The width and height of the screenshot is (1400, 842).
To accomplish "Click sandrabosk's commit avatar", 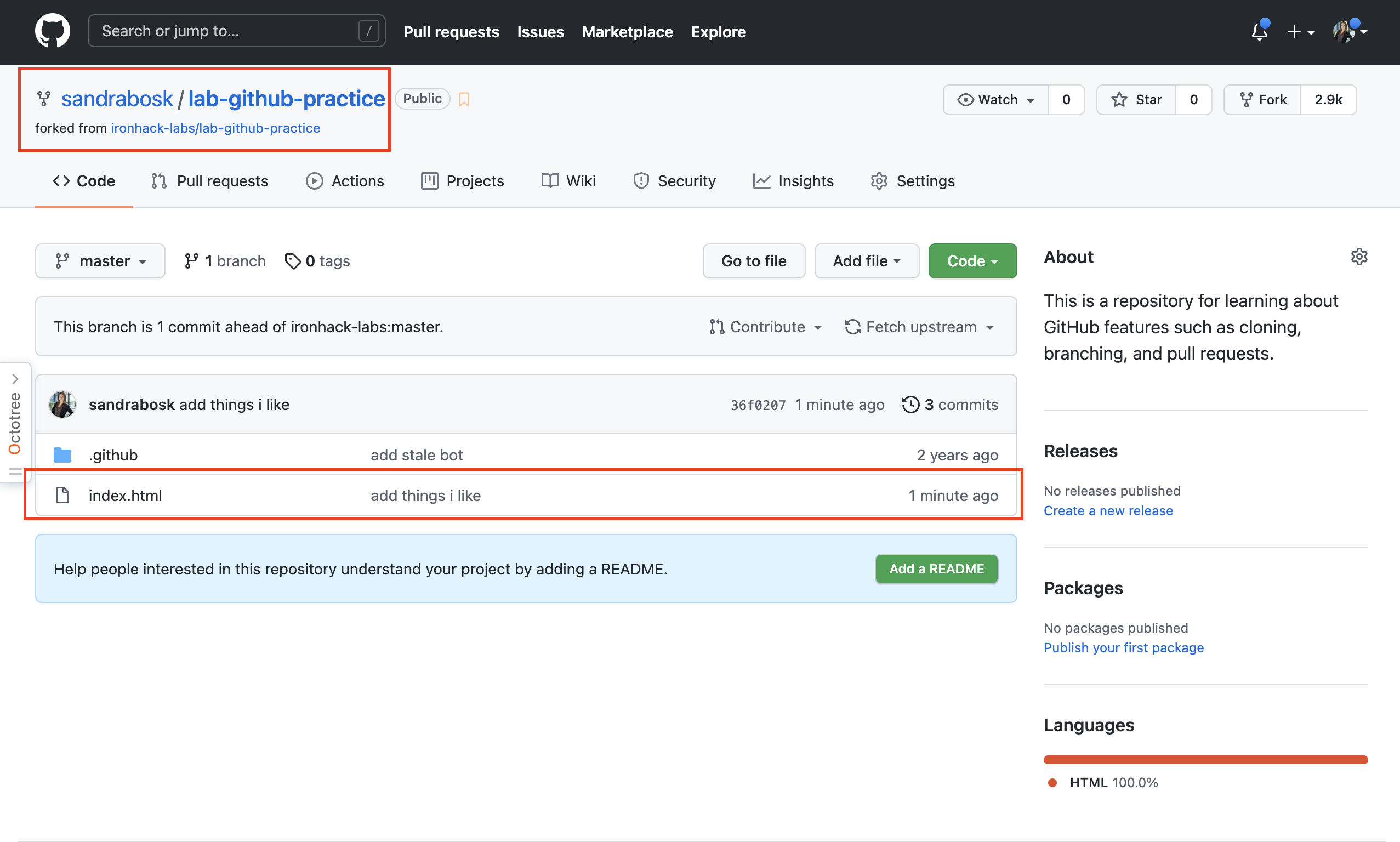I will pyautogui.click(x=62, y=404).
